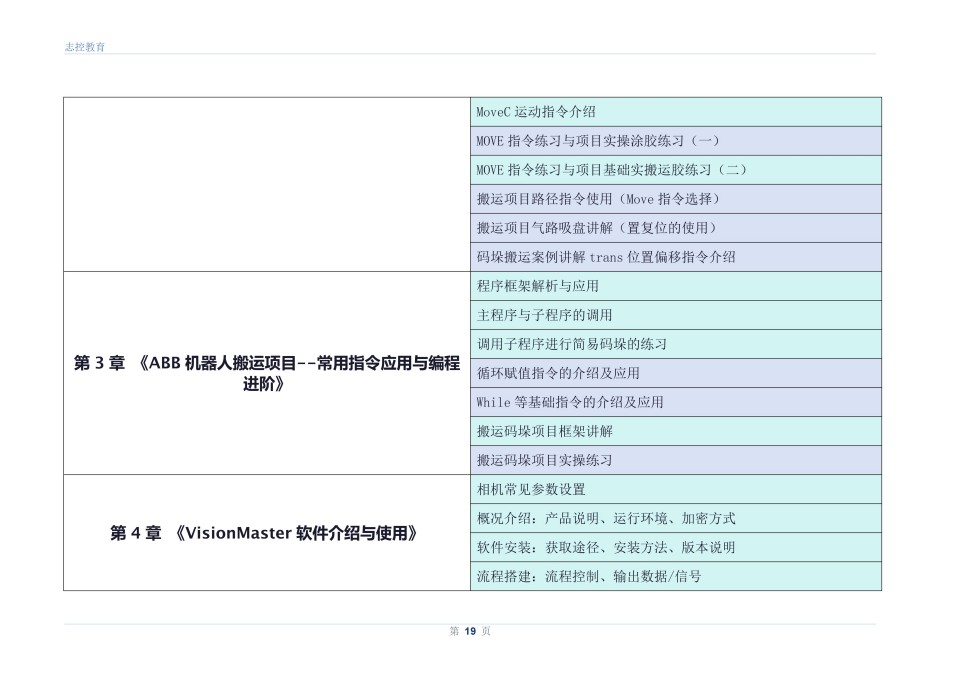Click row 码垛搬运案例讲解 trans 位置偏移指令介绍

676,257
